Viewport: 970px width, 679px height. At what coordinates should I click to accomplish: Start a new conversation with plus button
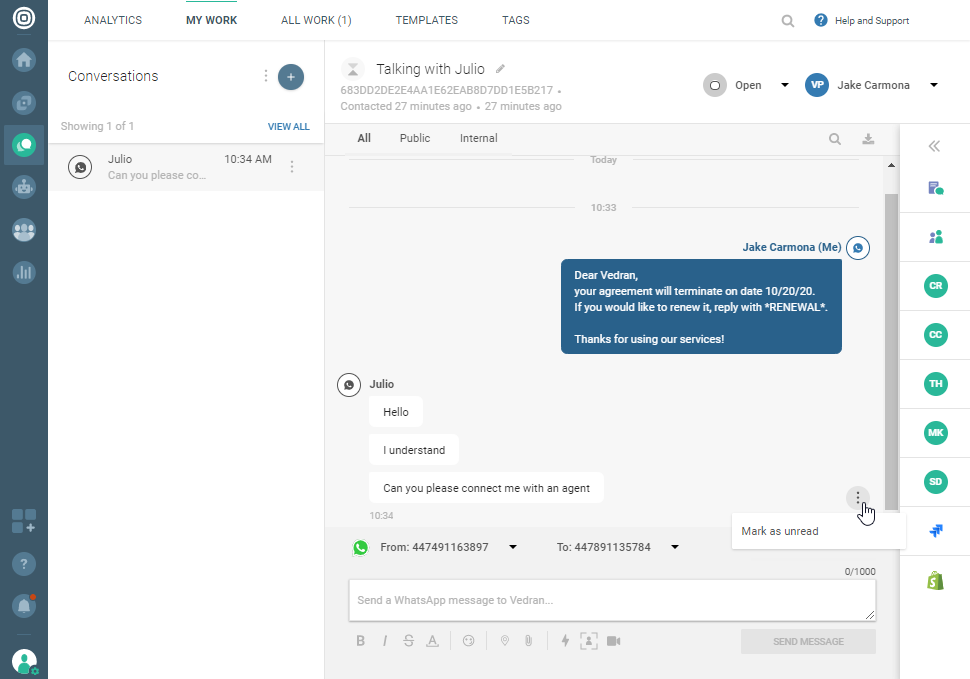pyautogui.click(x=291, y=76)
